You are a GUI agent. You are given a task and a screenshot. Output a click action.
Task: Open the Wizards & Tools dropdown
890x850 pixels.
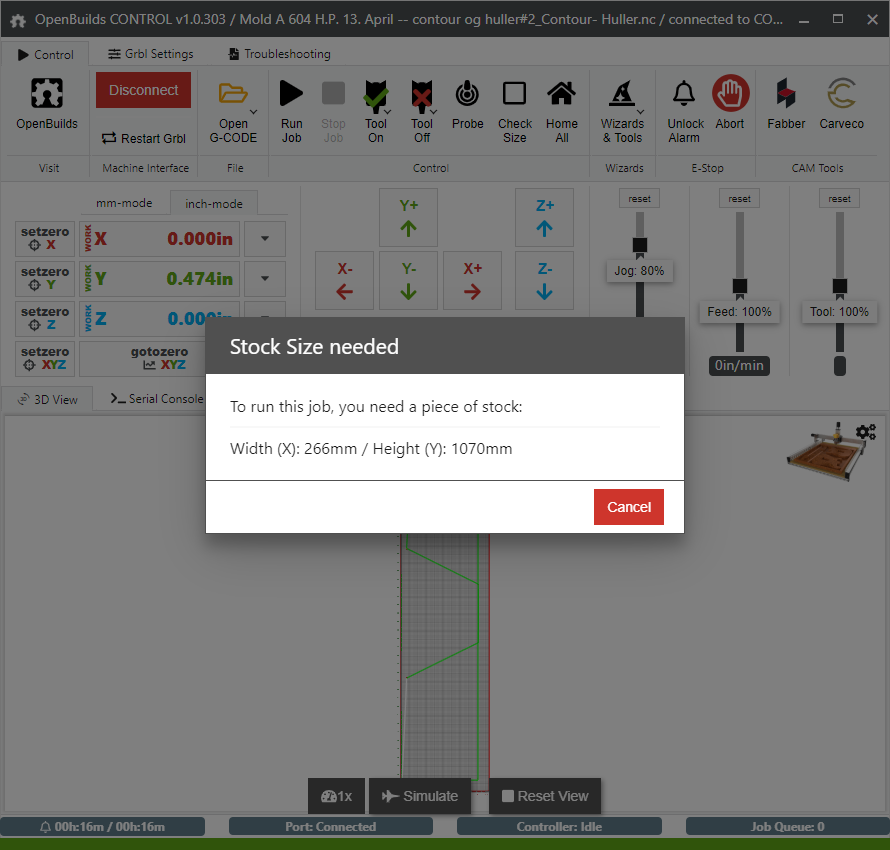point(641,111)
